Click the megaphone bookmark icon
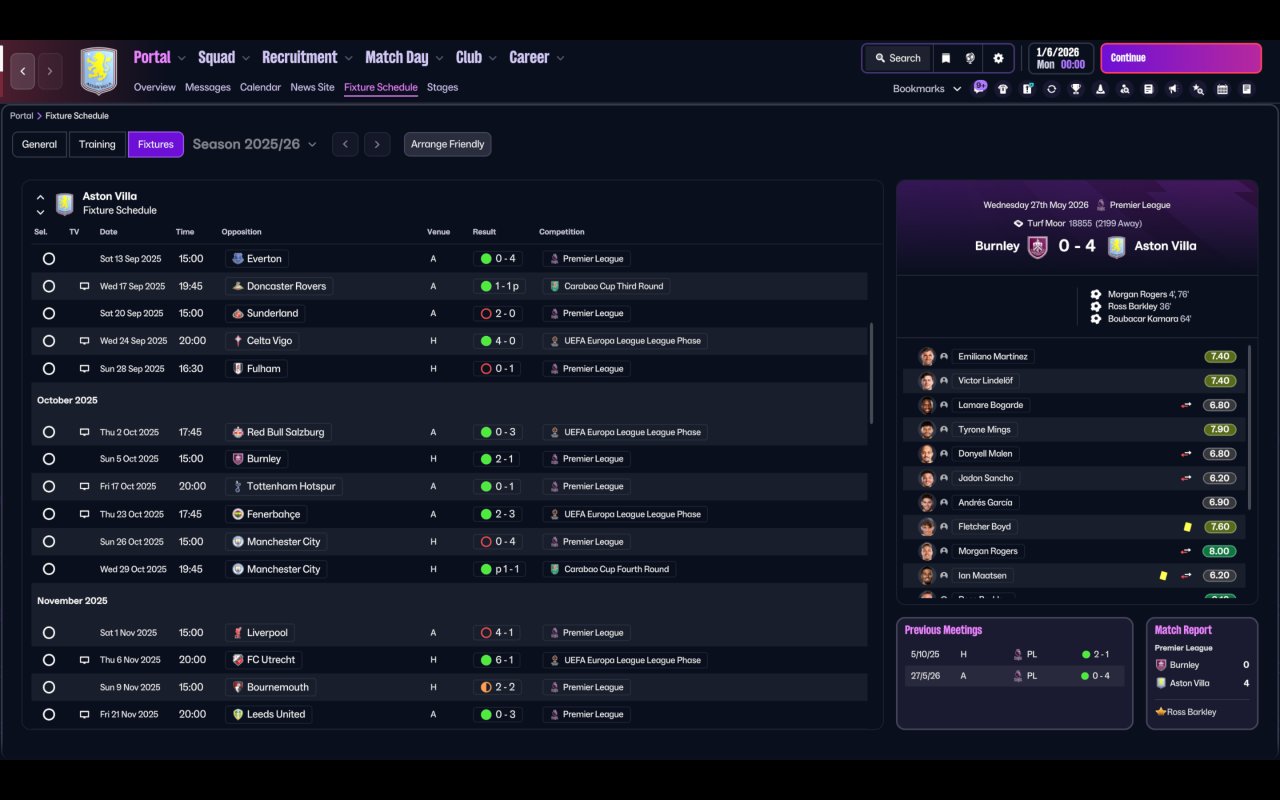Screen dimensions: 1280x800 click(x=1173, y=89)
